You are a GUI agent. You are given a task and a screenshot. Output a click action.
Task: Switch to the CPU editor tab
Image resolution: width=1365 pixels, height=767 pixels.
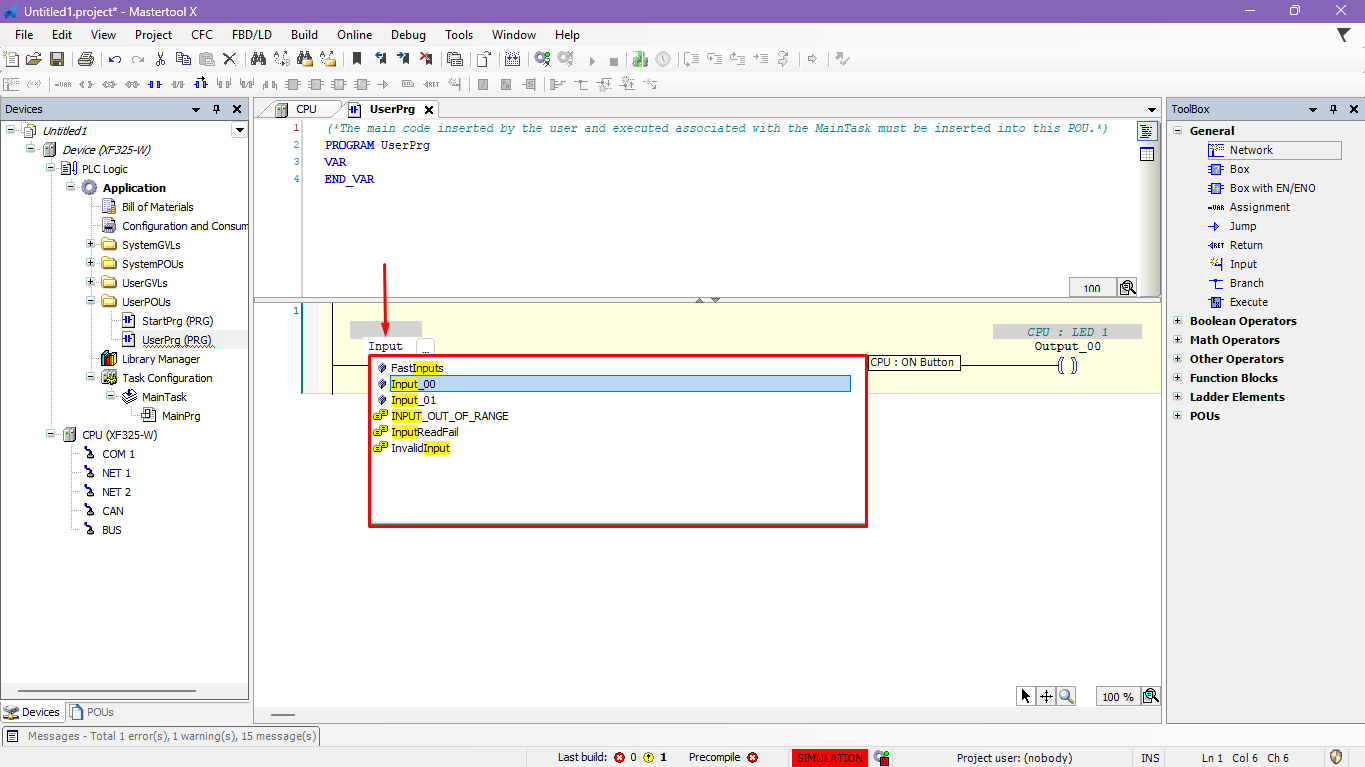point(305,109)
